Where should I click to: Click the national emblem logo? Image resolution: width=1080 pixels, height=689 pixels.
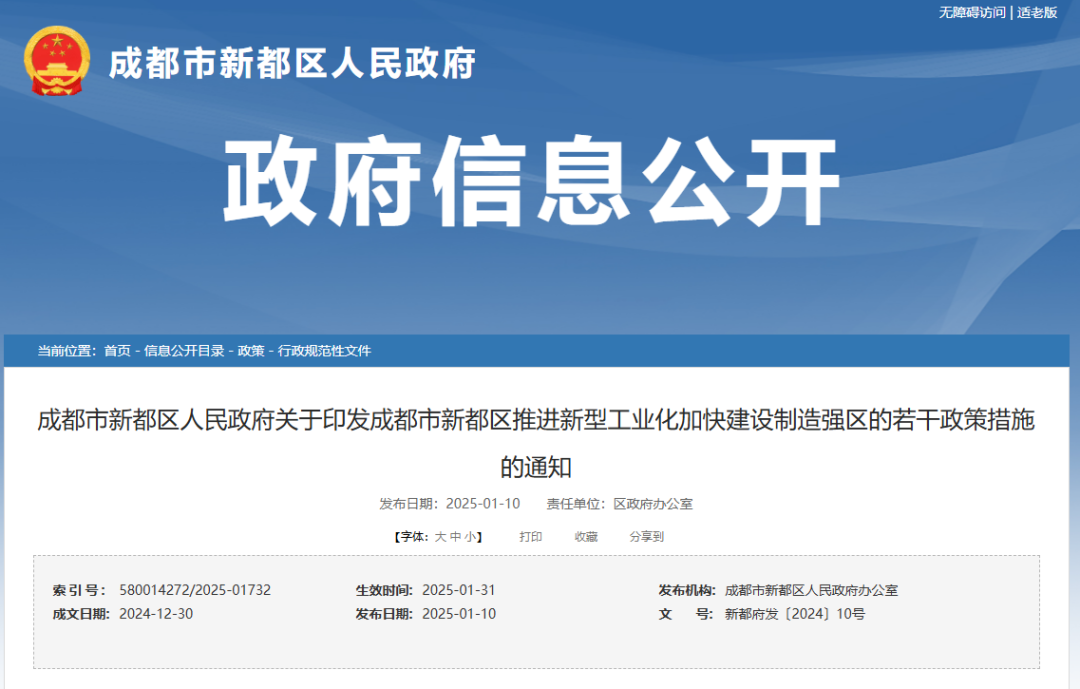click(56, 61)
